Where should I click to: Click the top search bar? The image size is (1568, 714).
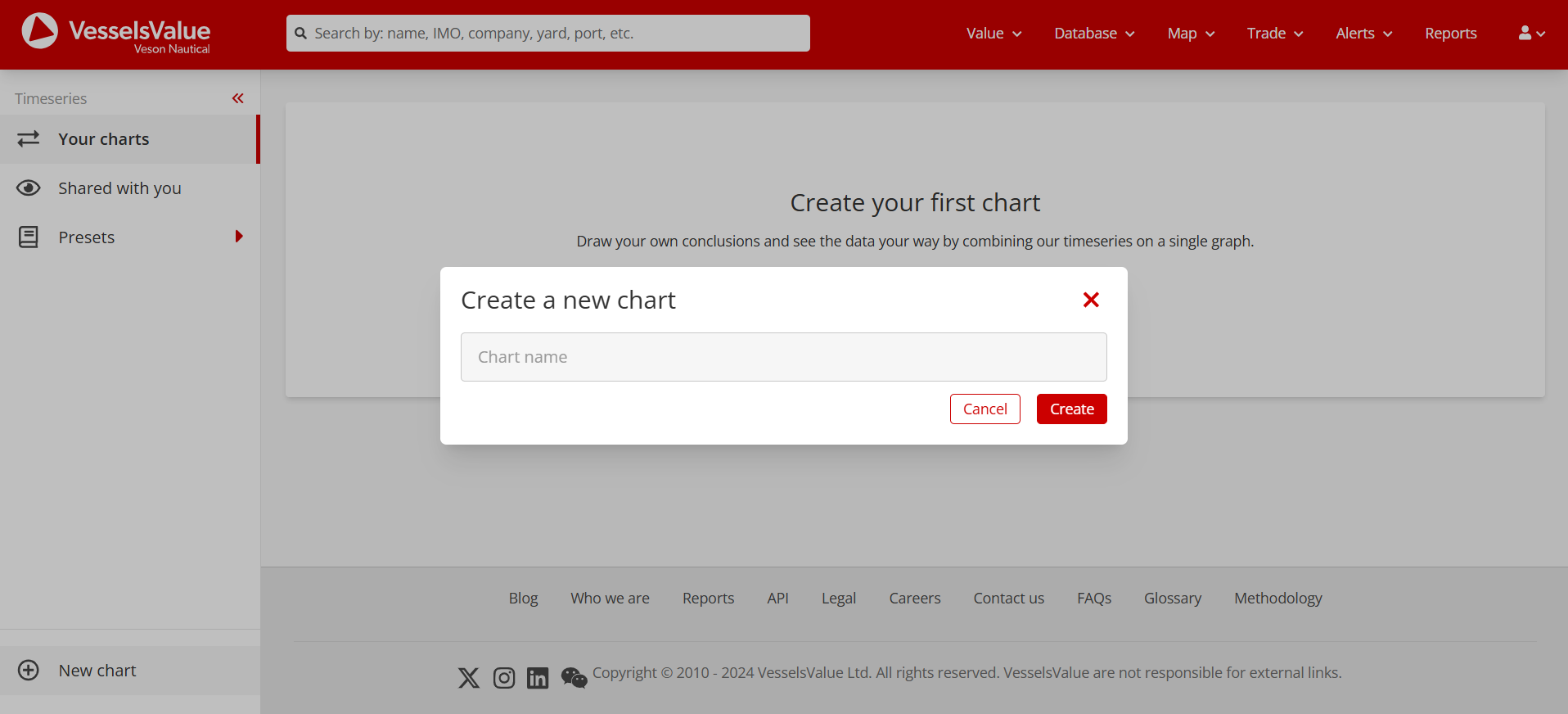coord(548,34)
